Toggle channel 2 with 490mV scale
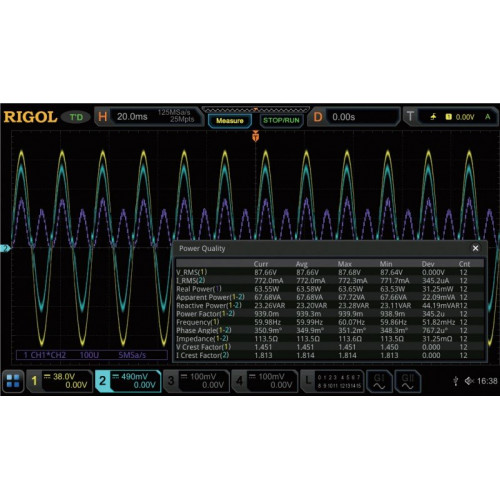 point(128,381)
